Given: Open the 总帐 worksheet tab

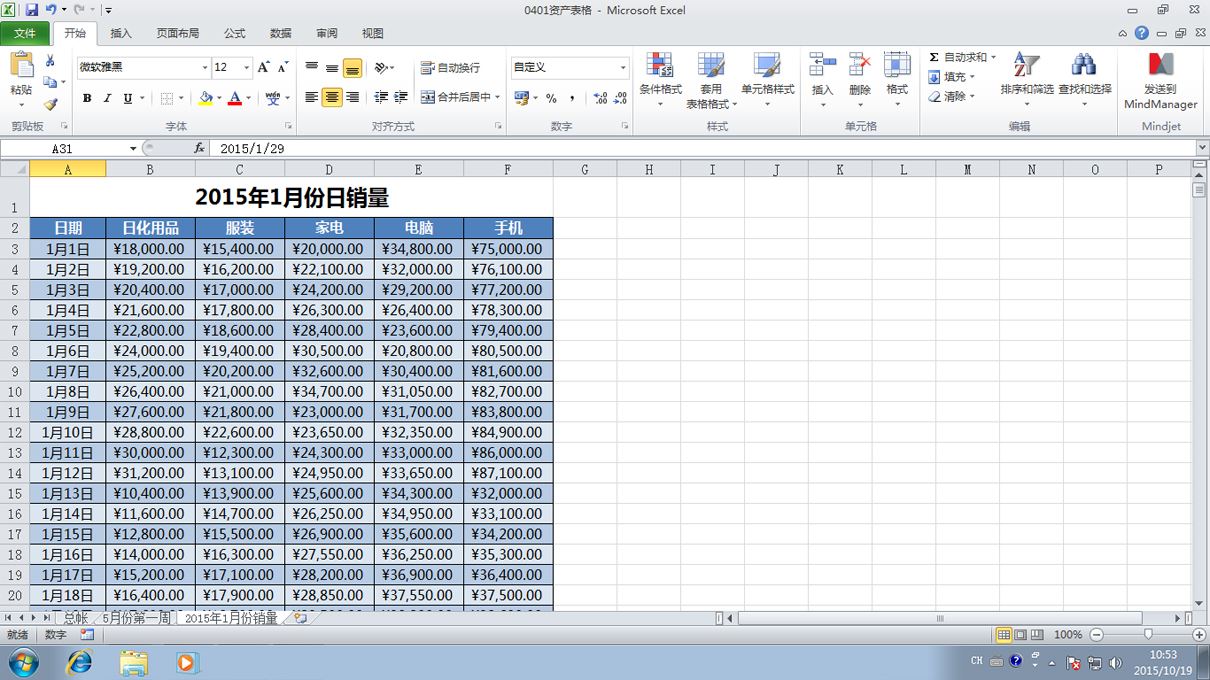Looking at the screenshot, I should pyautogui.click(x=77, y=619).
